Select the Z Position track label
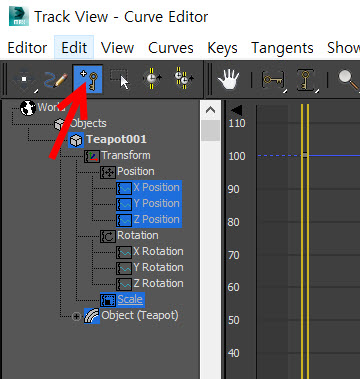The height and width of the screenshot is (379, 360). click(156, 219)
